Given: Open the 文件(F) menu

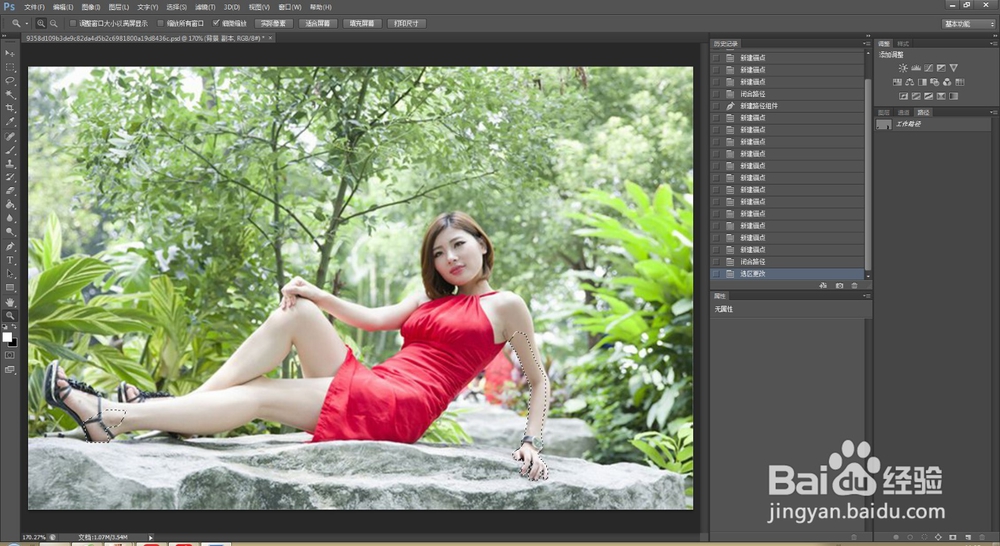Looking at the screenshot, I should (x=34, y=7).
